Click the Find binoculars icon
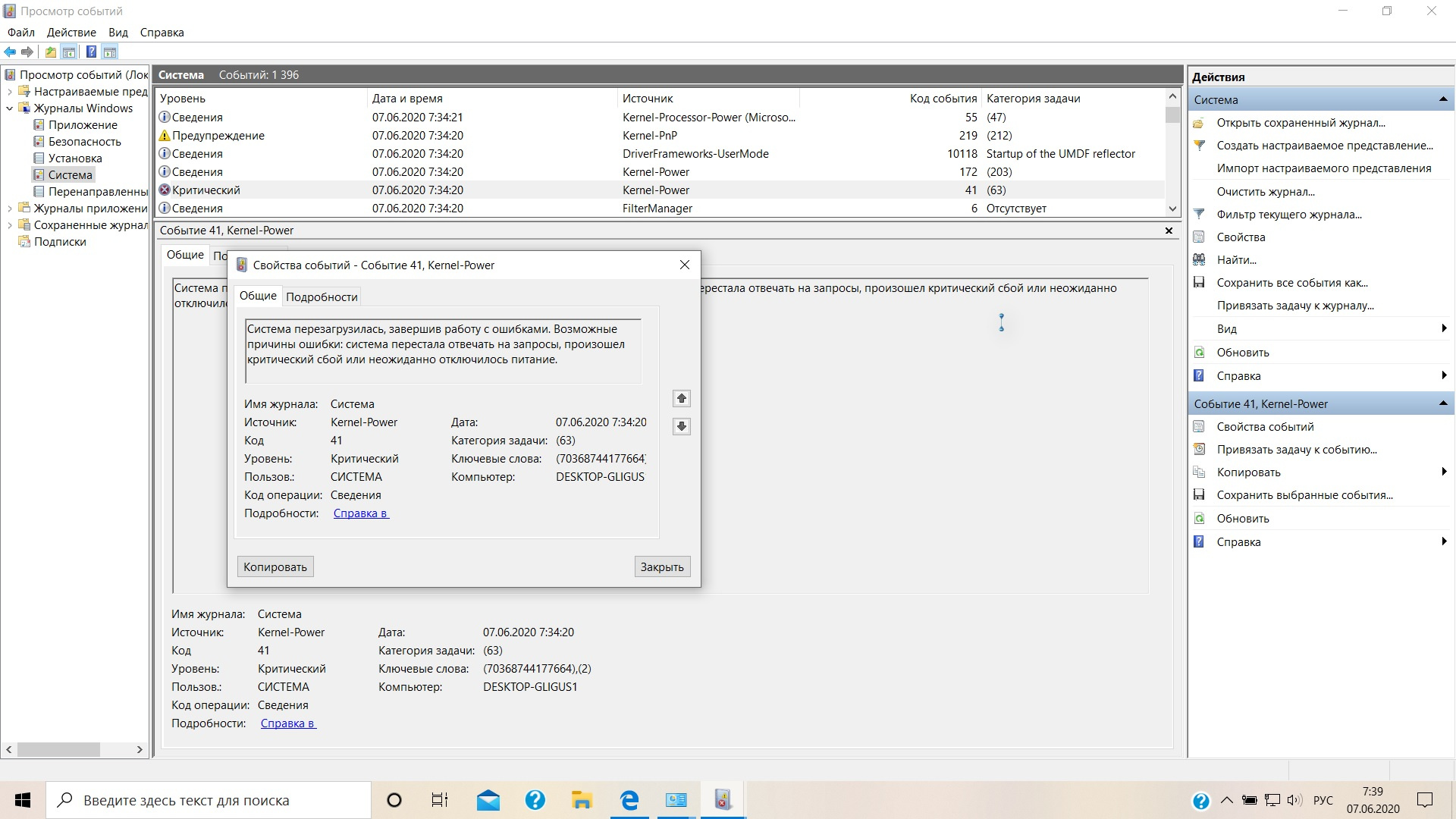The image size is (1456, 819). [x=1199, y=260]
